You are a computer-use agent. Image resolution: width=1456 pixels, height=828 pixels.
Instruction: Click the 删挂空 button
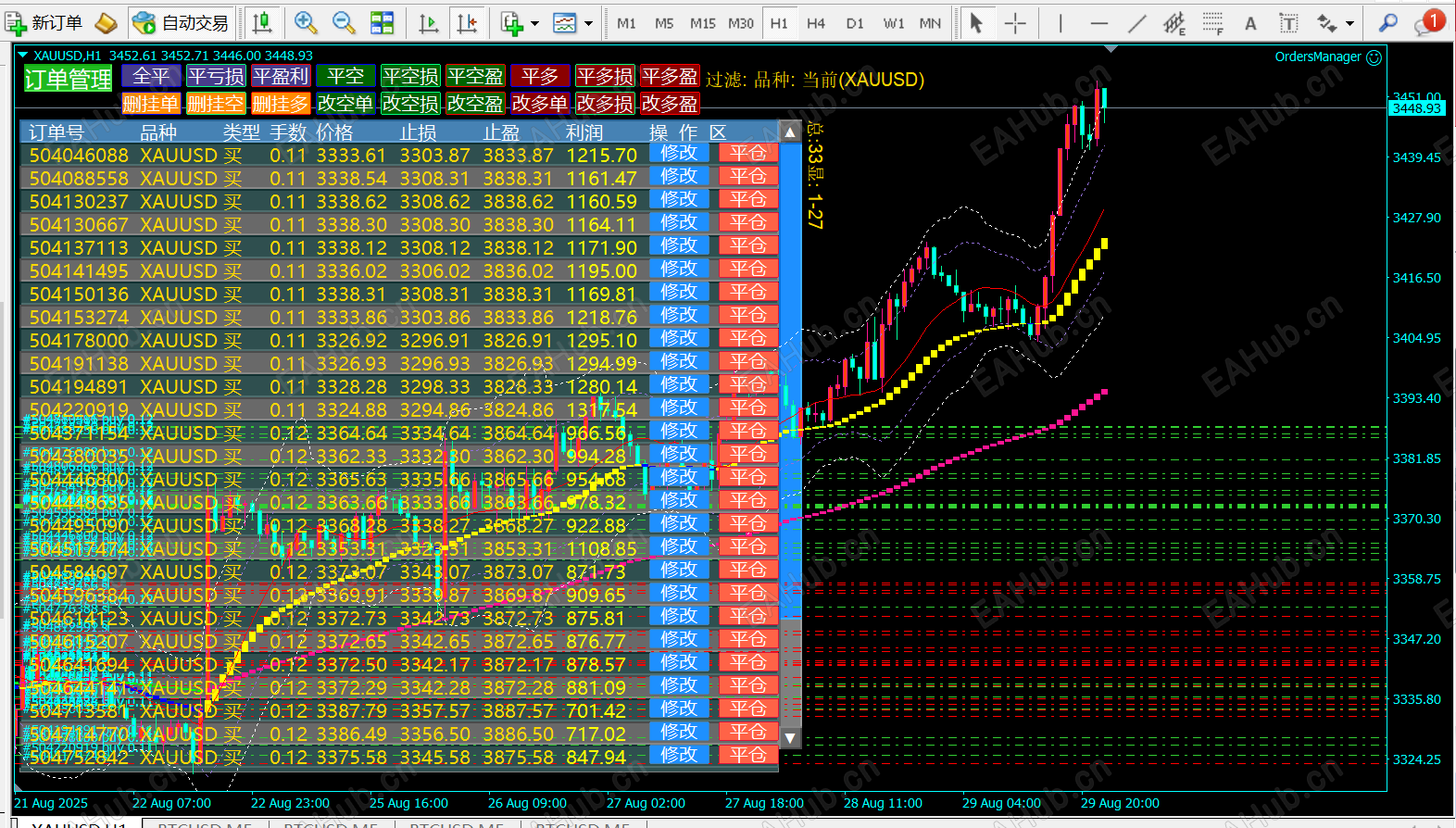pyautogui.click(x=216, y=104)
